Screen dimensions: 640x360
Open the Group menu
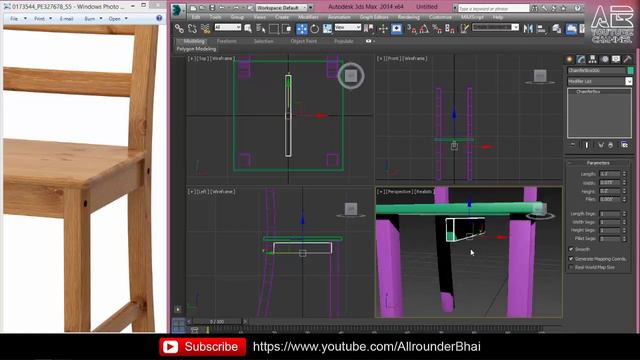pyautogui.click(x=237, y=18)
